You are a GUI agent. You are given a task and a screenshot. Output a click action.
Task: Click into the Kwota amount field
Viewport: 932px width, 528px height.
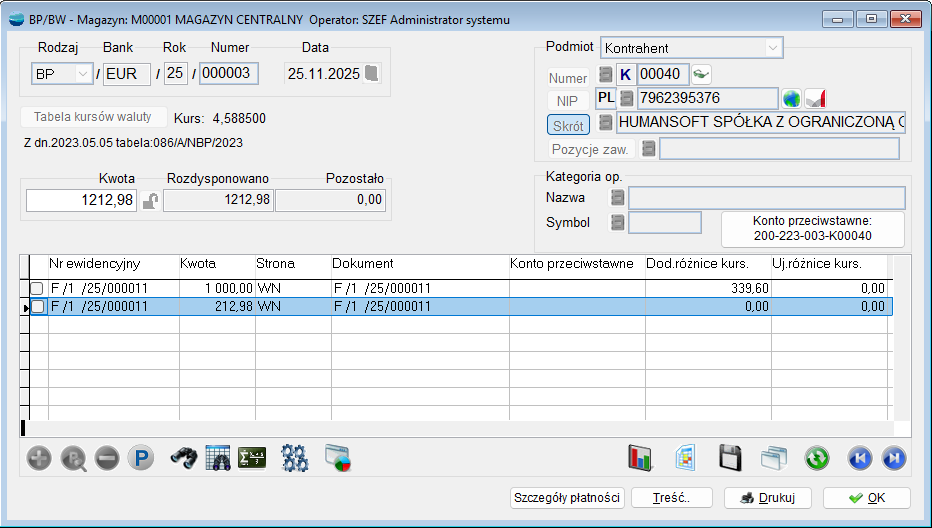coord(81,200)
